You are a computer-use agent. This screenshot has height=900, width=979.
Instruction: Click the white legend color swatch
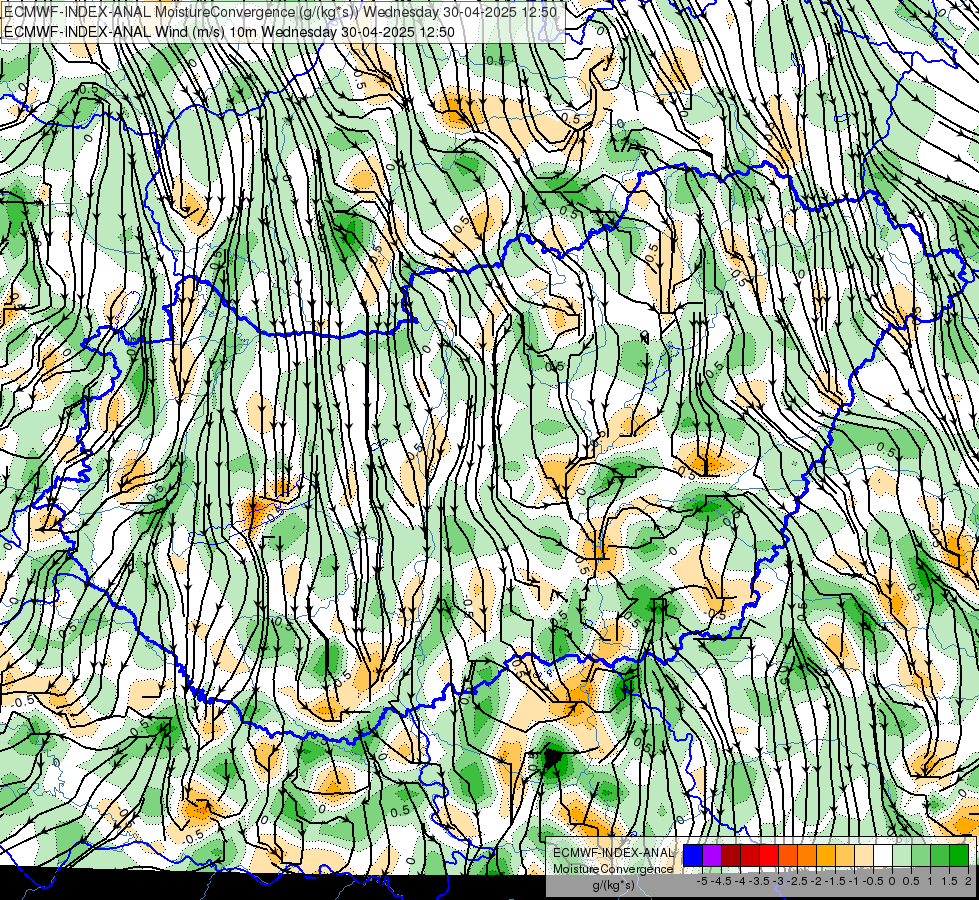tap(883, 855)
